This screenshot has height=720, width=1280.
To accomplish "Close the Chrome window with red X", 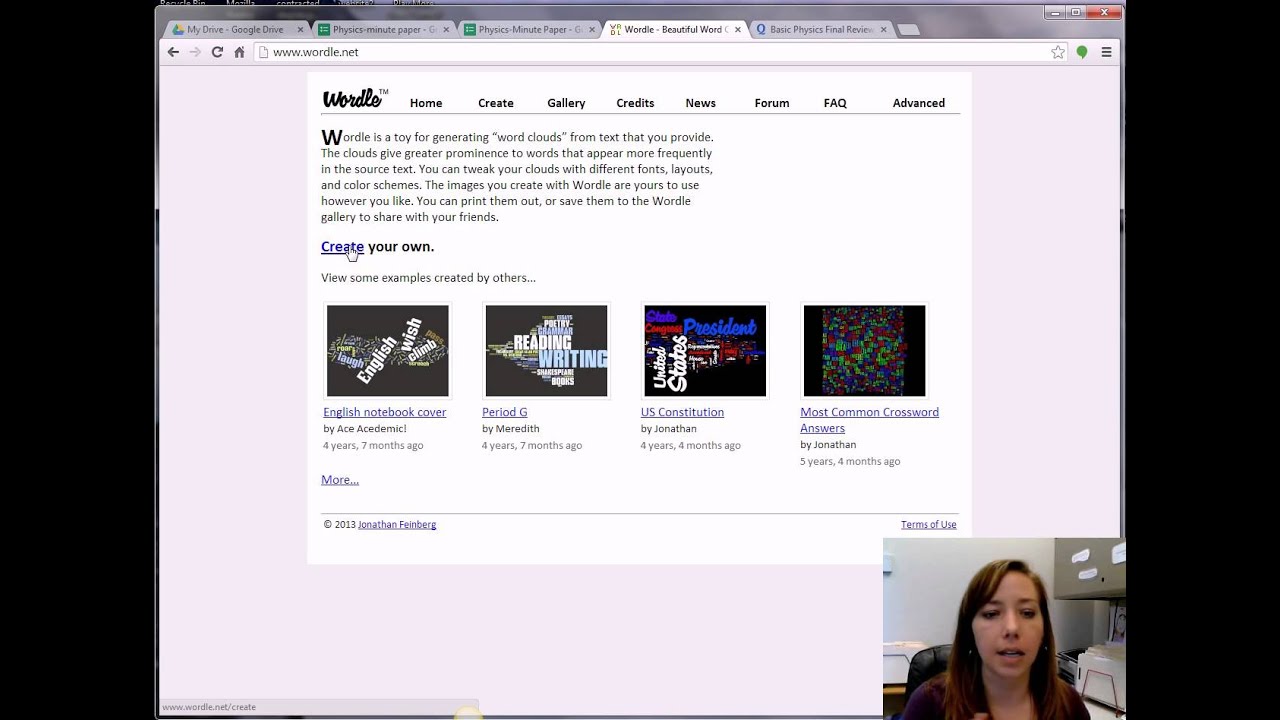I will pyautogui.click(x=1104, y=12).
